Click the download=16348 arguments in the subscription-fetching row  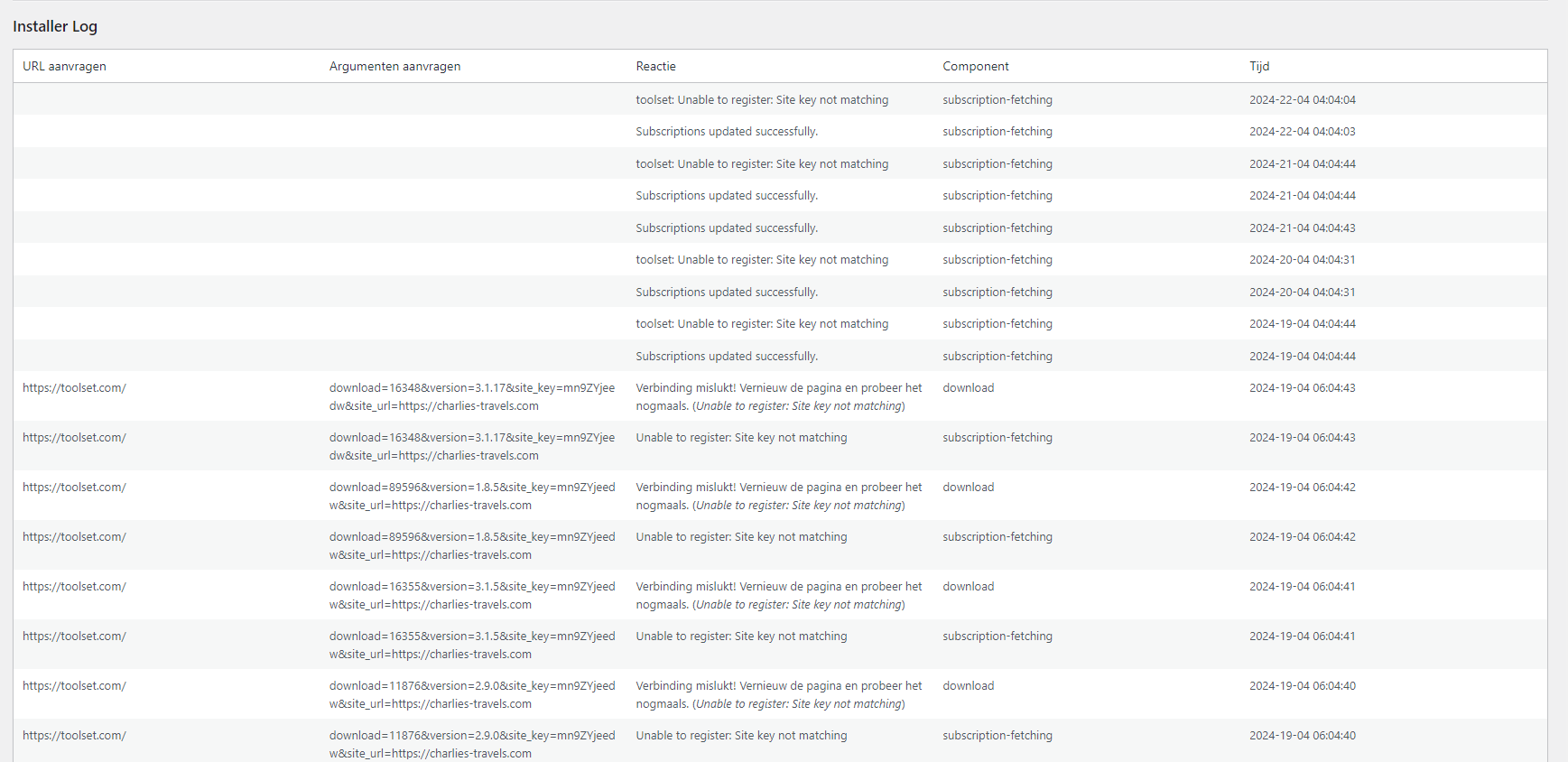[471, 447]
